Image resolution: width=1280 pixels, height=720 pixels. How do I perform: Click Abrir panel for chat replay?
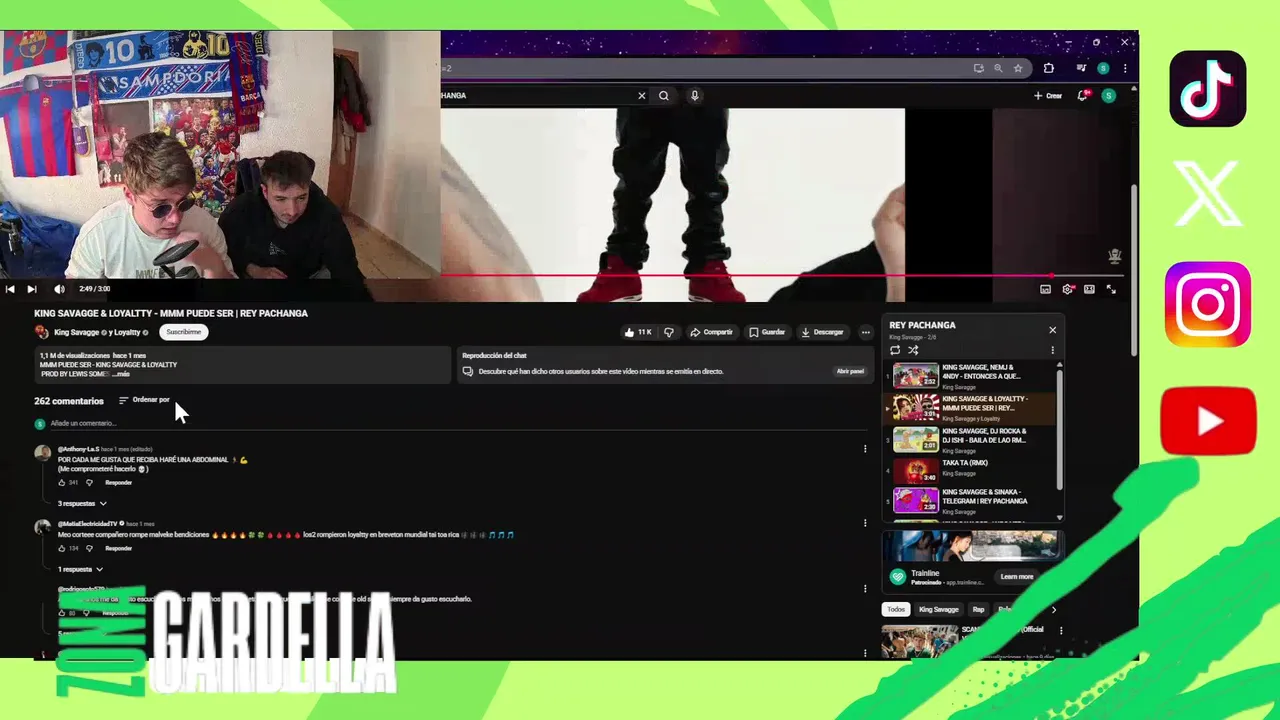(850, 371)
